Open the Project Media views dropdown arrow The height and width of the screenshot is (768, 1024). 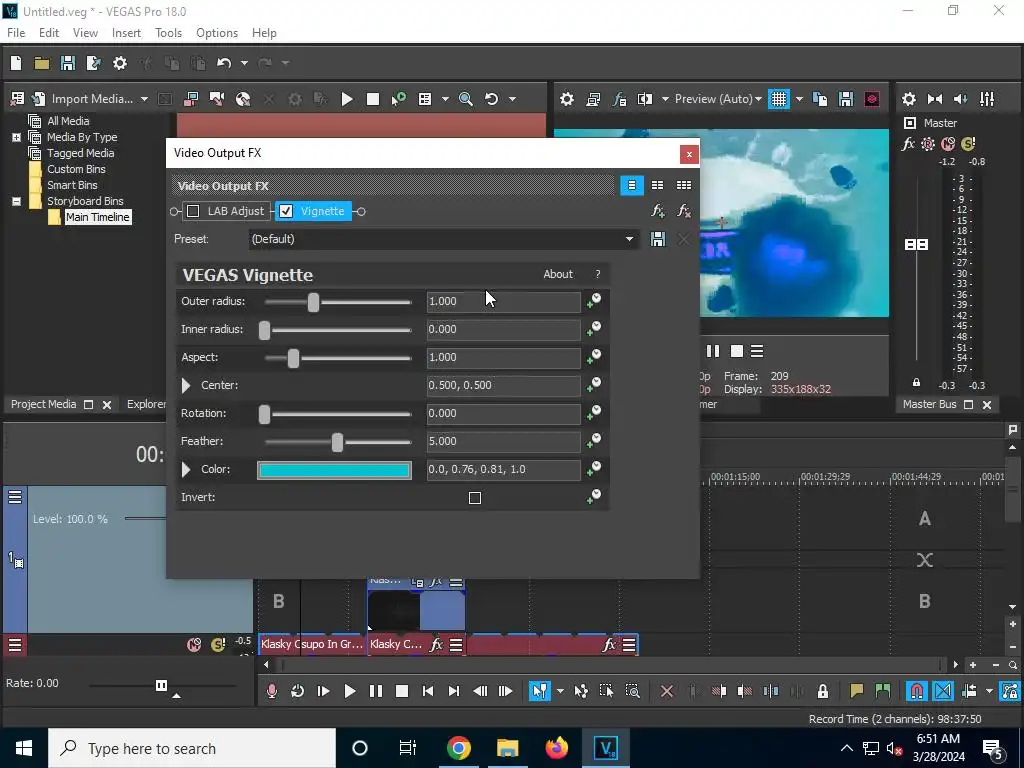pos(445,99)
